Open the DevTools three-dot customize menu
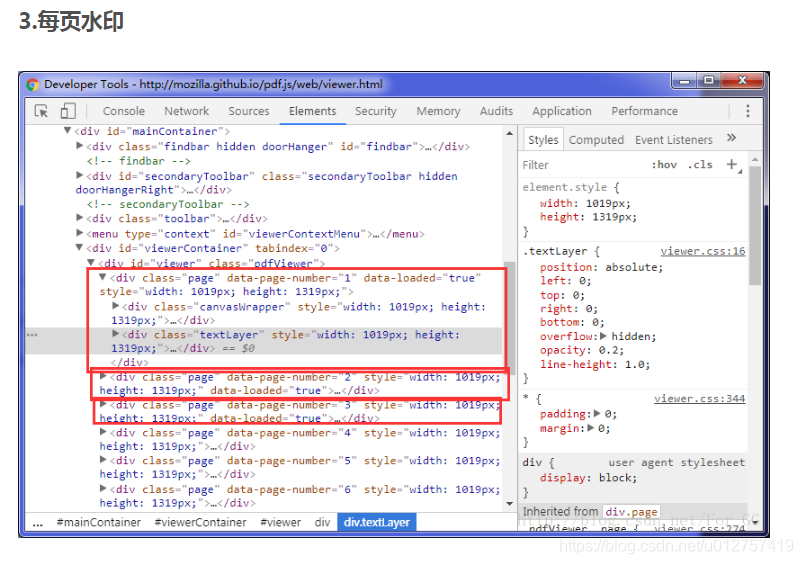This screenshot has width=803, height=564. pos(748,111)
